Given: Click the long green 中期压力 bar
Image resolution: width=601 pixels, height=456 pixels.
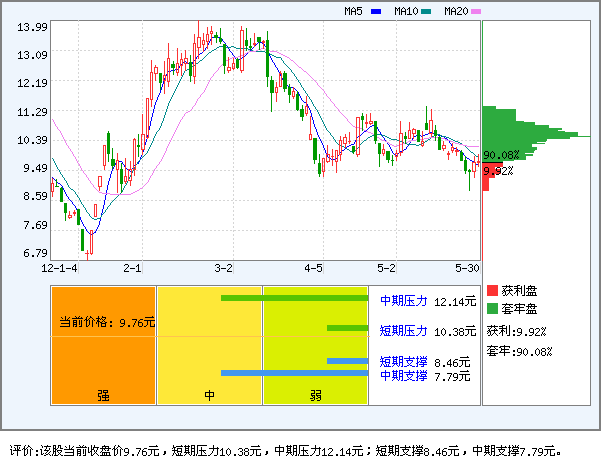Looking at the screenshot, I should pos(294,298).
